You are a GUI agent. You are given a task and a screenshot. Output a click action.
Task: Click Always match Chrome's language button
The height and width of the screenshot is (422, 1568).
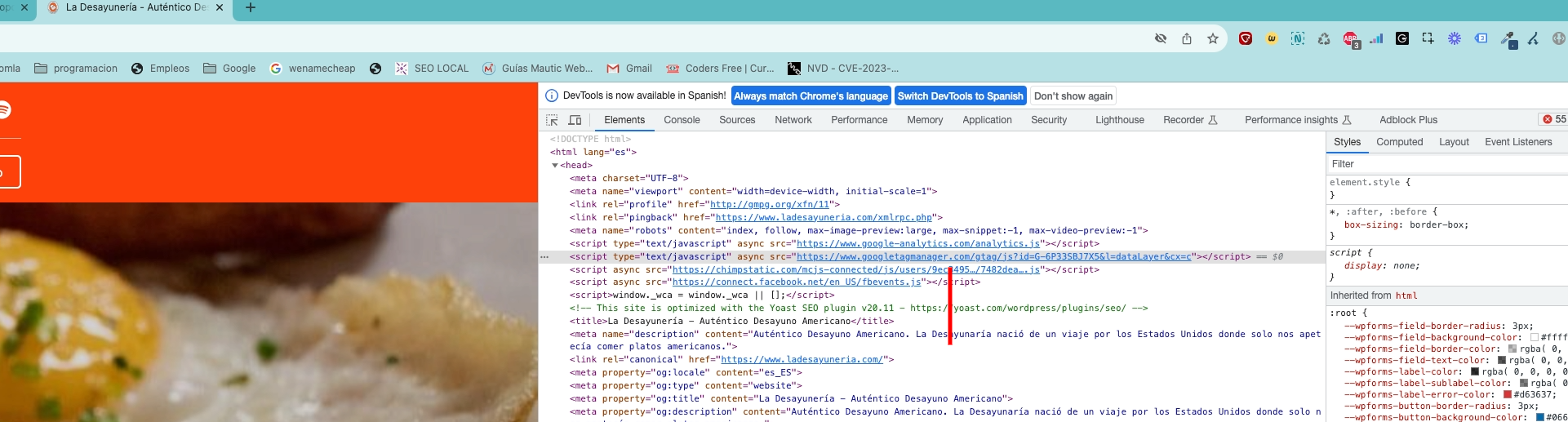[811, 96]
